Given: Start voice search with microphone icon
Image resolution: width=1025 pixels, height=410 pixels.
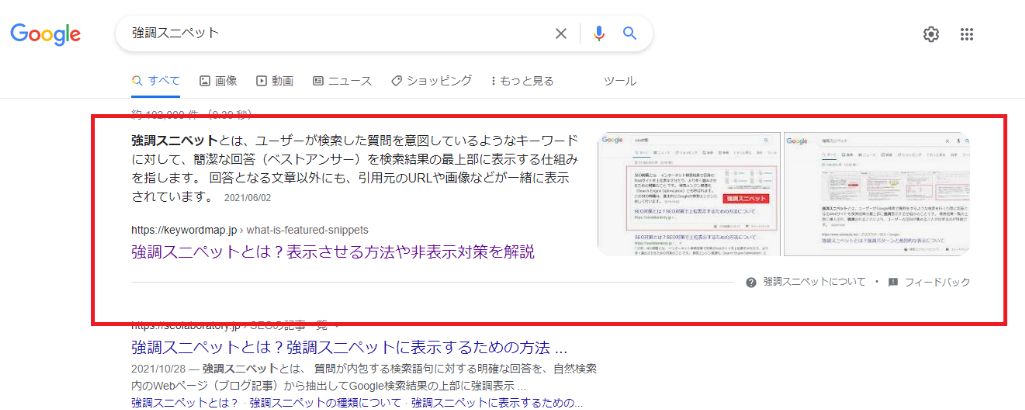Looking at the screenshot, I should pyautogui.click(x=599, y=33).
